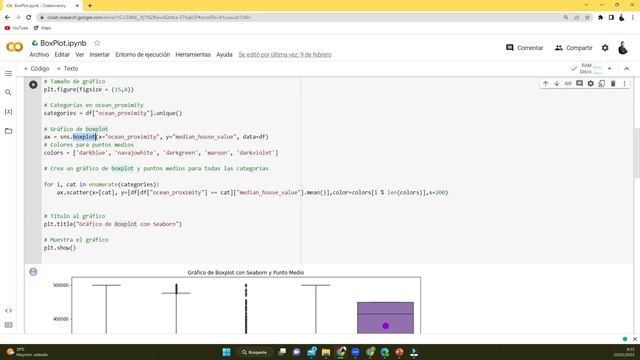Add a comment to the cell
Image resolution: width=640 pixels, height=360 pixels.
click(x=579, y=83)
